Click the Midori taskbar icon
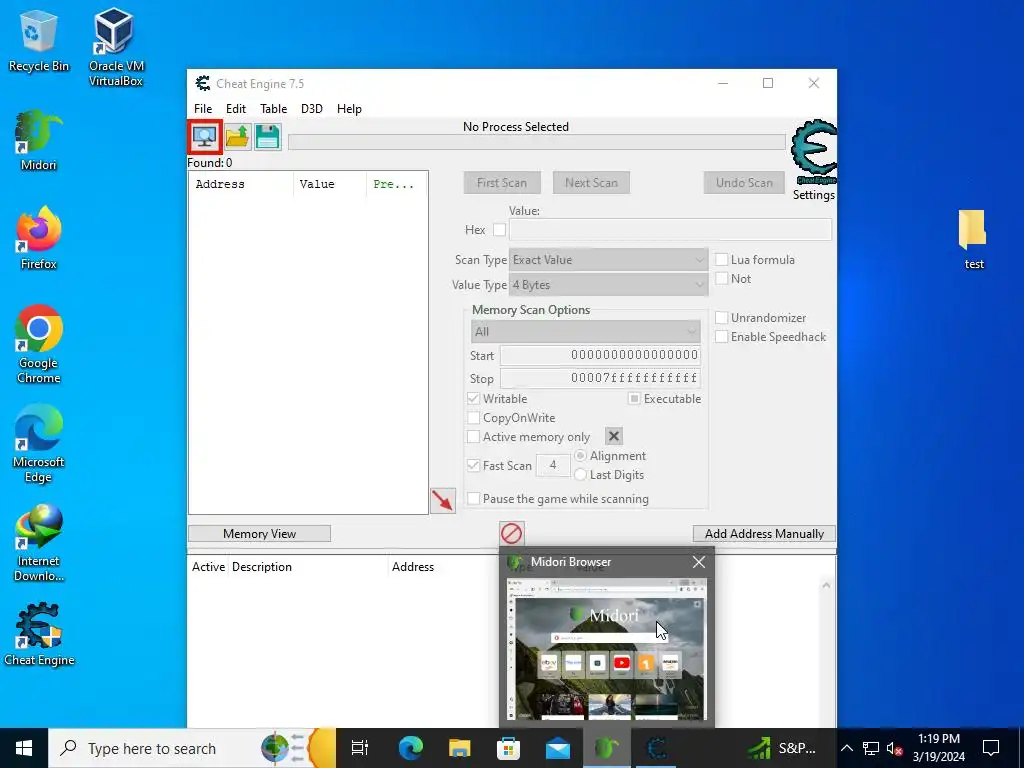This screenshot has width=1024, height=768. click(607, 748)
